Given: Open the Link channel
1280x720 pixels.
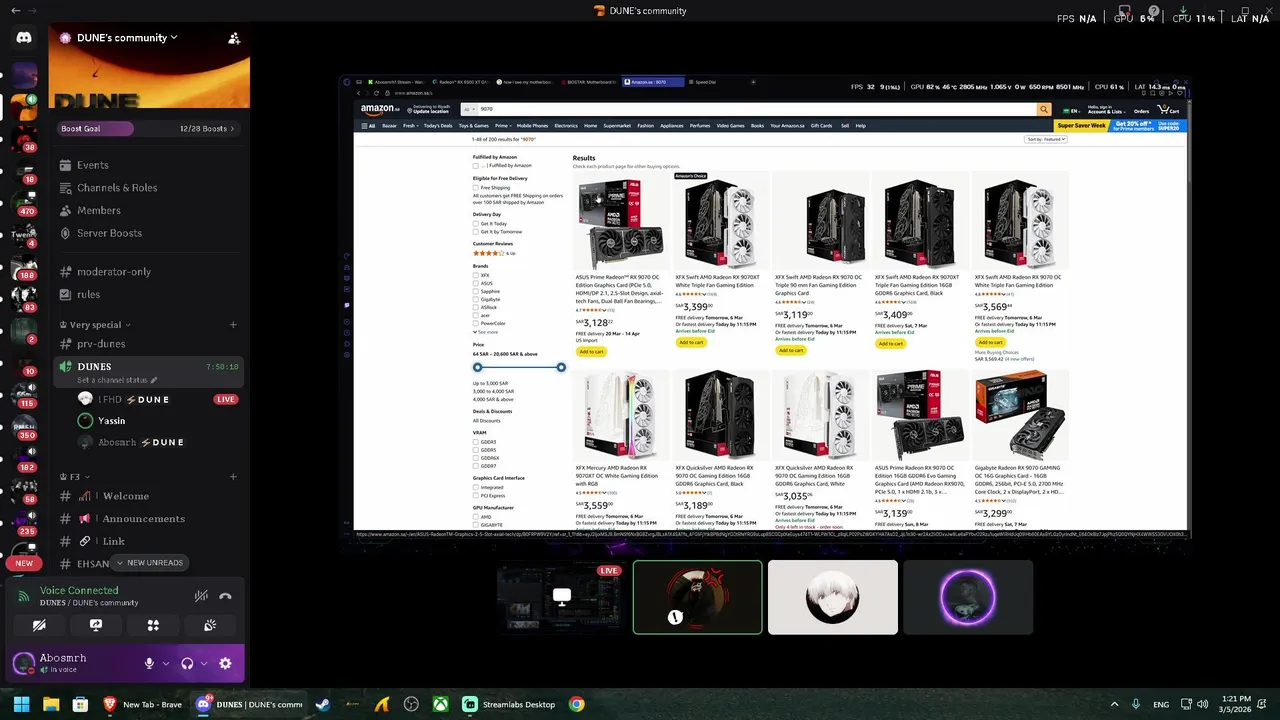Looking at the screenshot, I should [x=149, y=541].
